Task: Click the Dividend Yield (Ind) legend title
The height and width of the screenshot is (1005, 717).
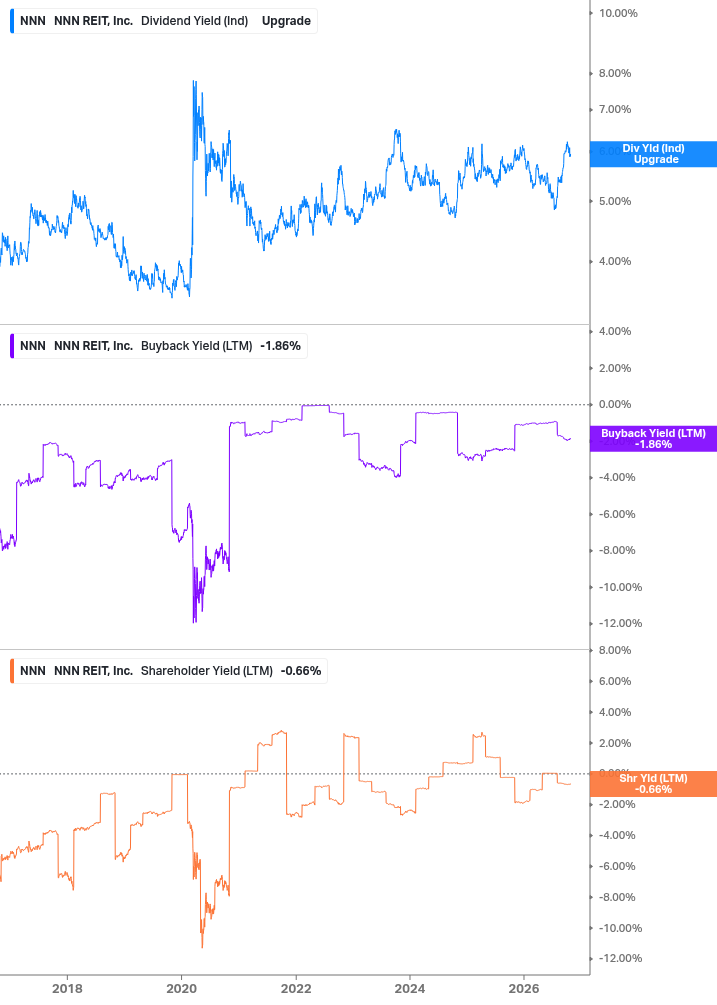Action: point(194,21)
